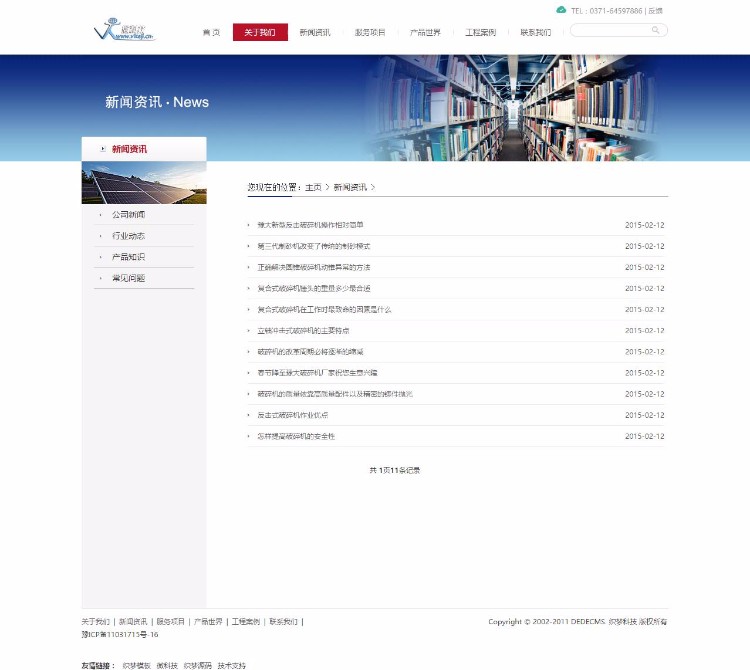The image size is (750, 670).
Task: Click the library bookshelf banner image
Action: click(x=512, y=108)
